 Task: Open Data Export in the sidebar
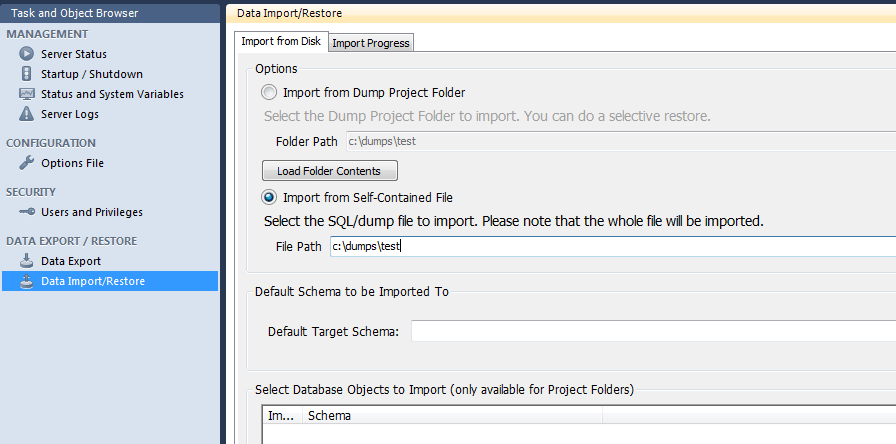click(70, 261)
